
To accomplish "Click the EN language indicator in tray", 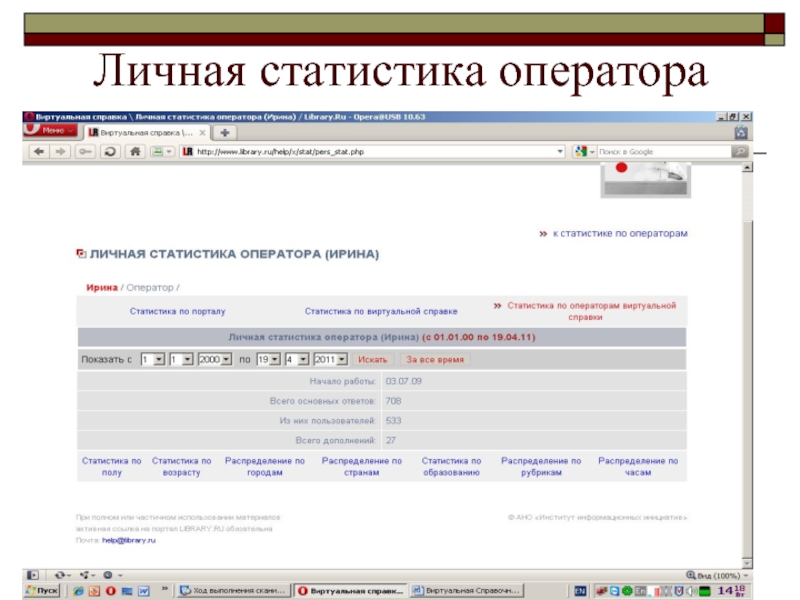I will click(x=580, y=591).
